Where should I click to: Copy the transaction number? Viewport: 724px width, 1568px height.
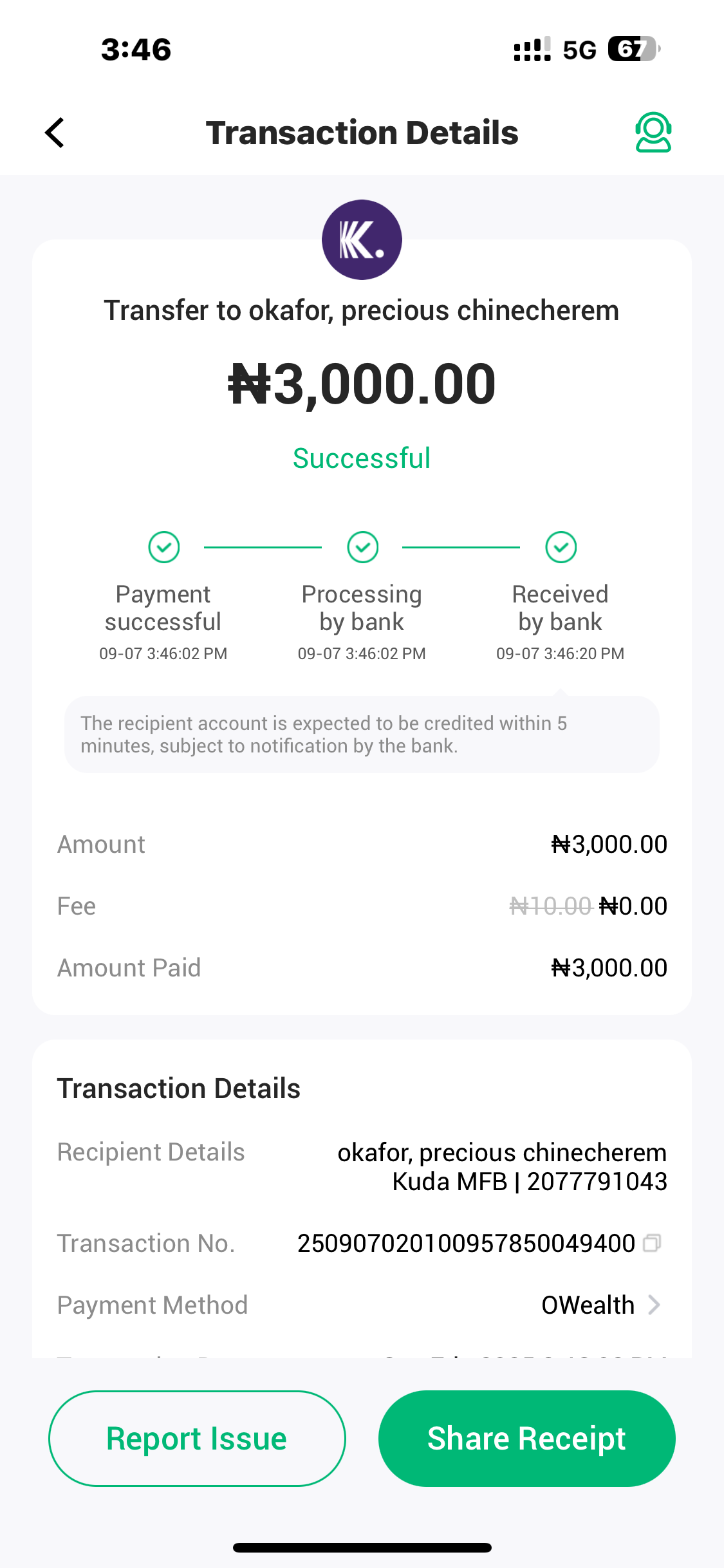click(x=652, y=1242)
